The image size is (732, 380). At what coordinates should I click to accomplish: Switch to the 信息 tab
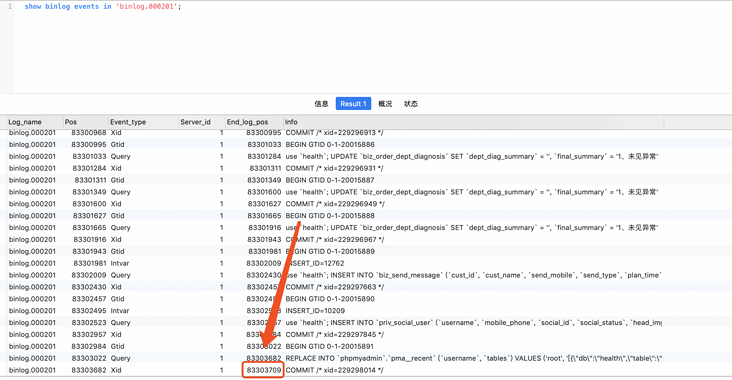[321, 104]
